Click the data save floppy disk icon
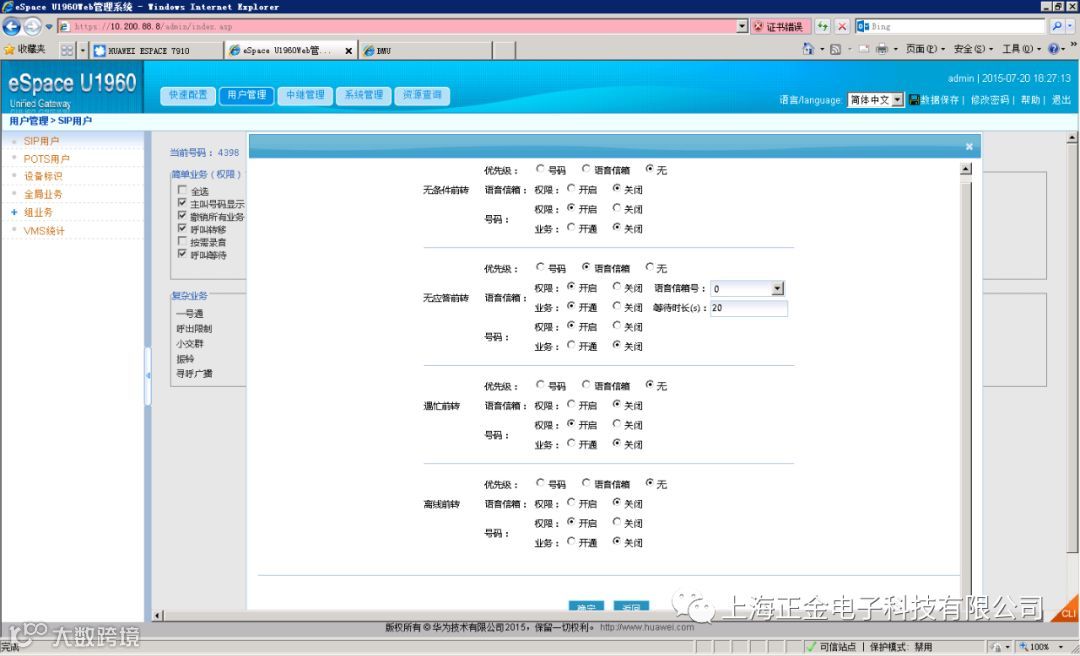The width and height of the screenshot is (1080, 656). coord(915,100)
